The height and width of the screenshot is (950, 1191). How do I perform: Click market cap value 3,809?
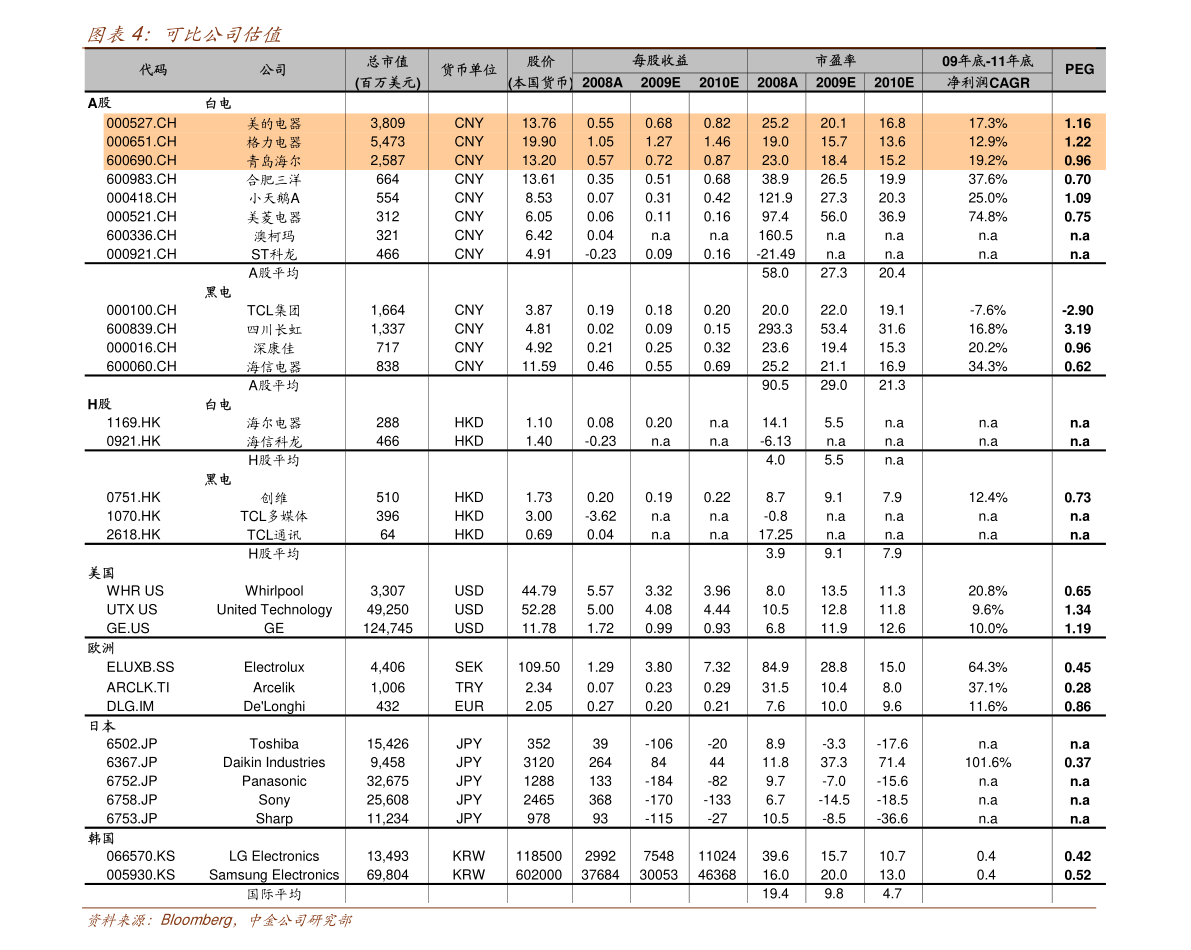click(x=387, y=123)
